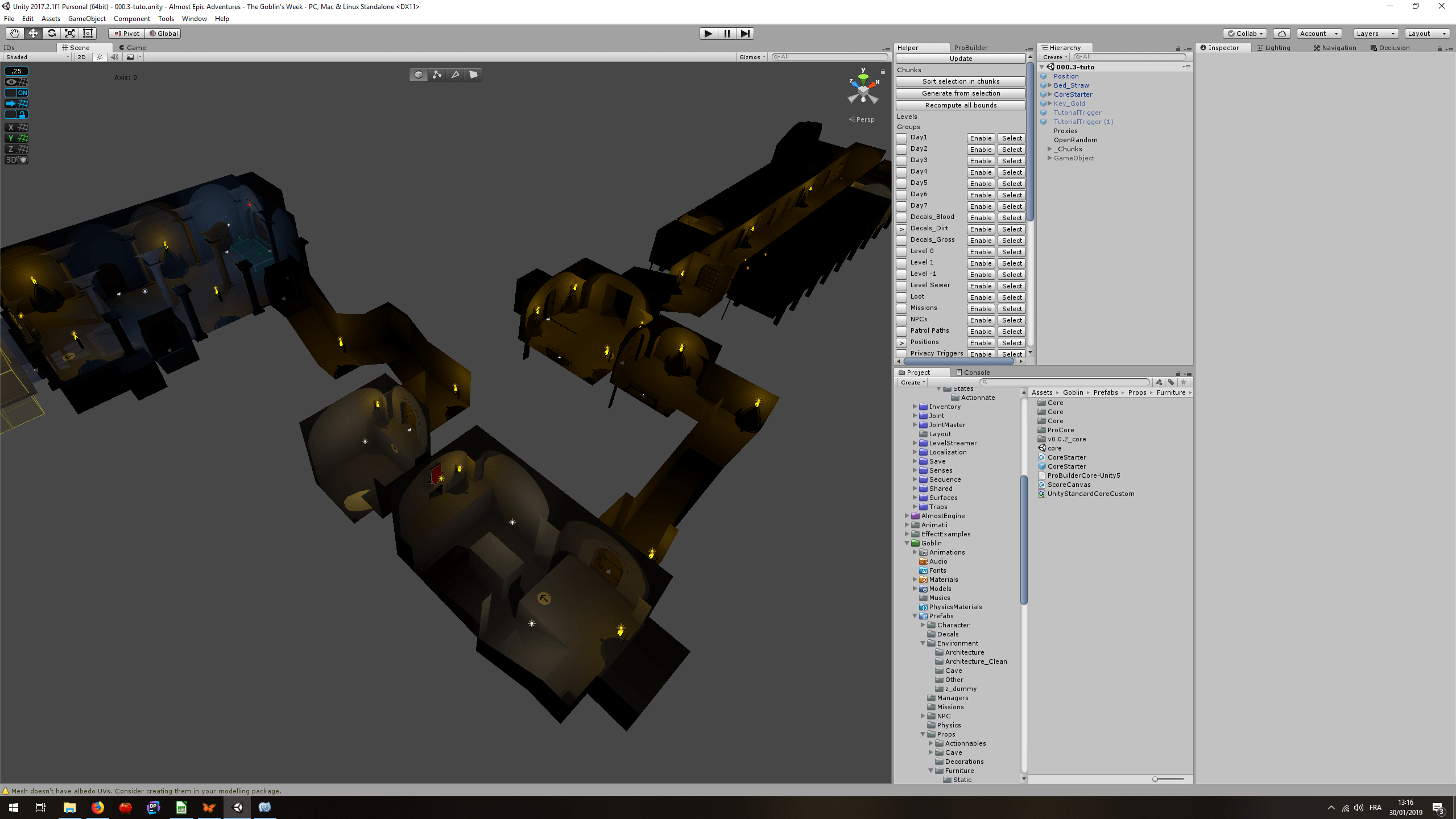Open the Layers dropdown

(x=1375, y=34)
